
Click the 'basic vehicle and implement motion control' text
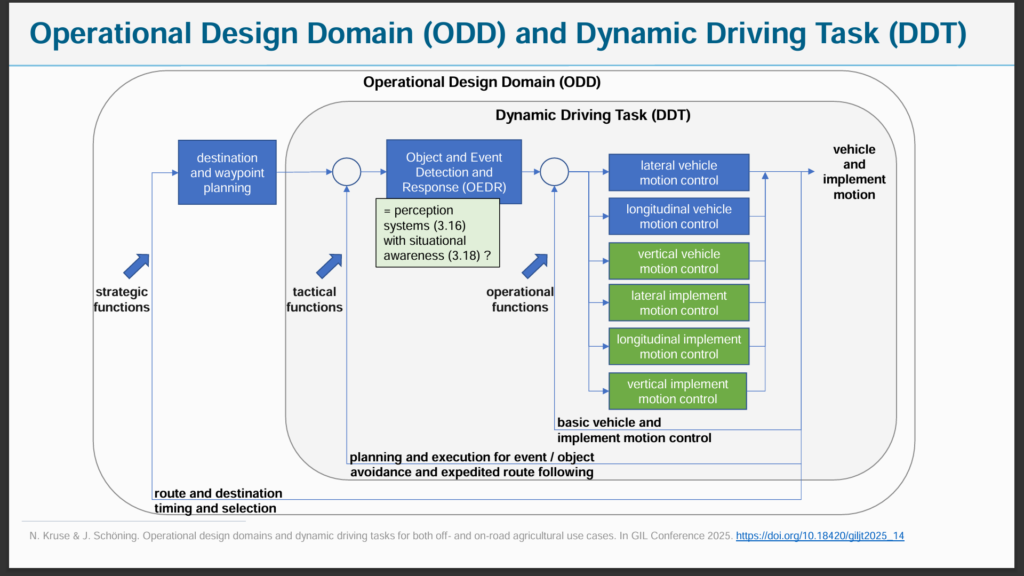coord(634,430)
